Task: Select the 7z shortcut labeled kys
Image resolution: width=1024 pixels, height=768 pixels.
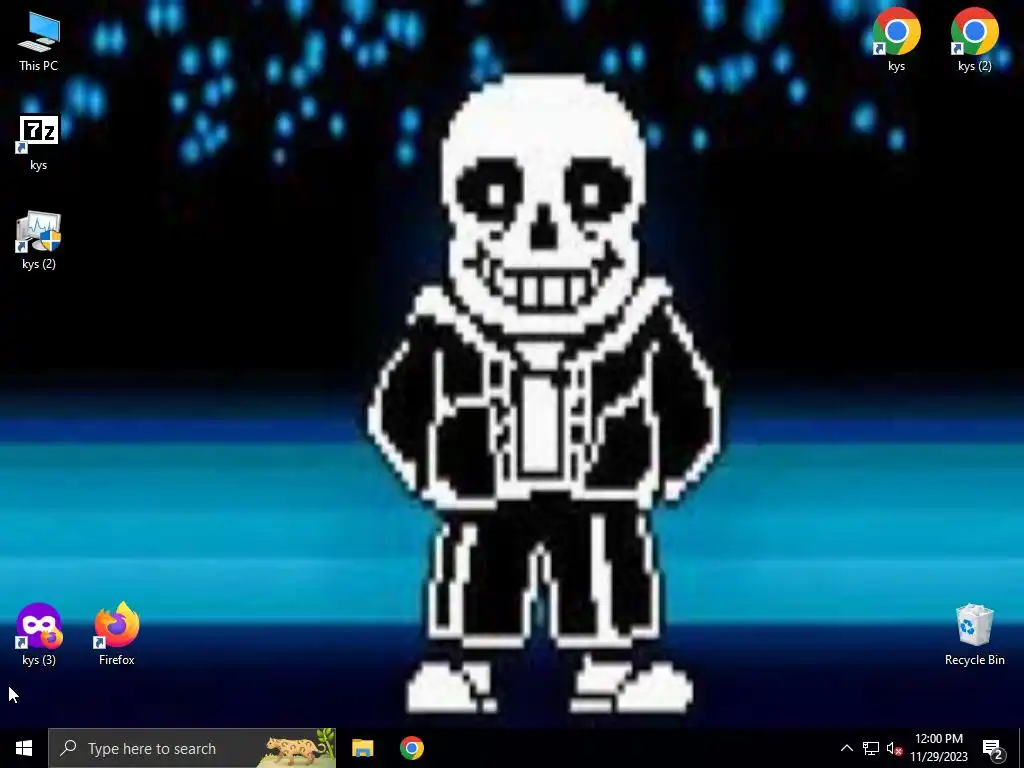Action: tap(39, 142)
